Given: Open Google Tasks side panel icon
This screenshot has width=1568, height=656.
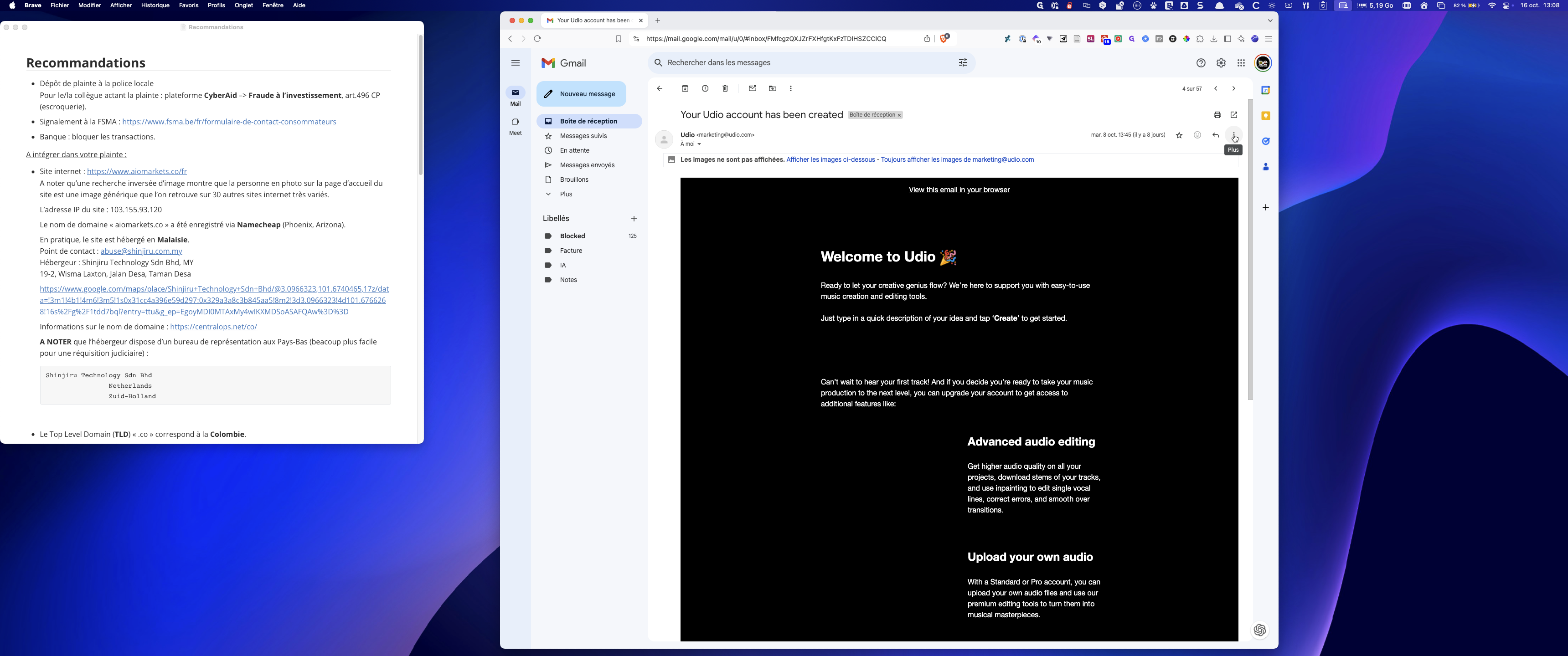Looking at the screenshot, I should 1265,141.
